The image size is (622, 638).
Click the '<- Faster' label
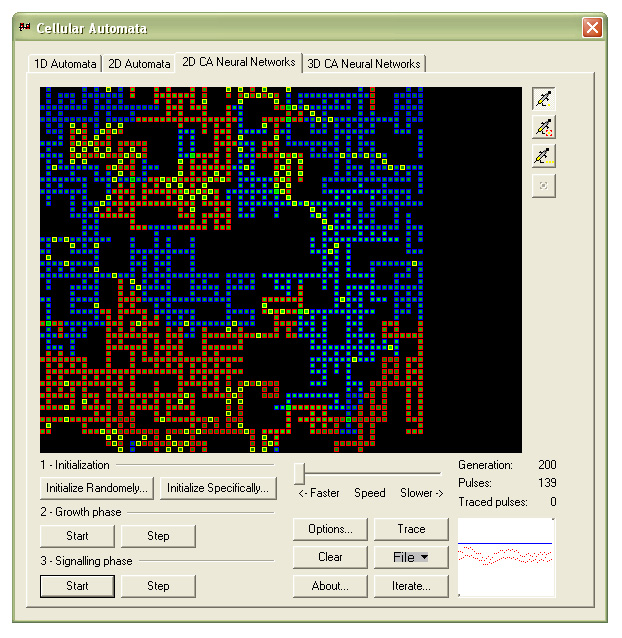(319, 493)
